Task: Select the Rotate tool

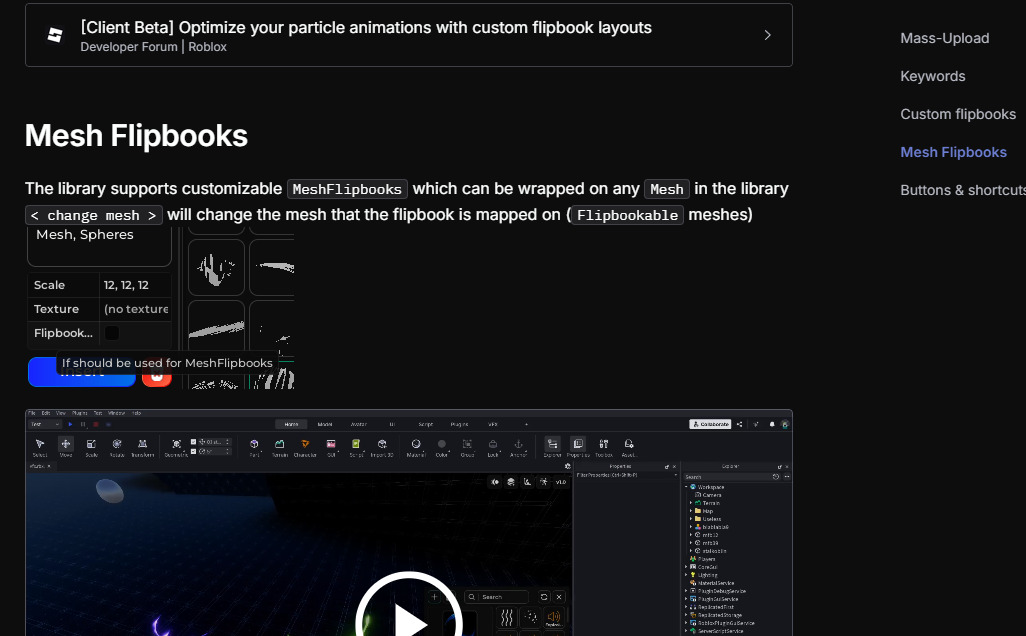Action: (117, 446)
